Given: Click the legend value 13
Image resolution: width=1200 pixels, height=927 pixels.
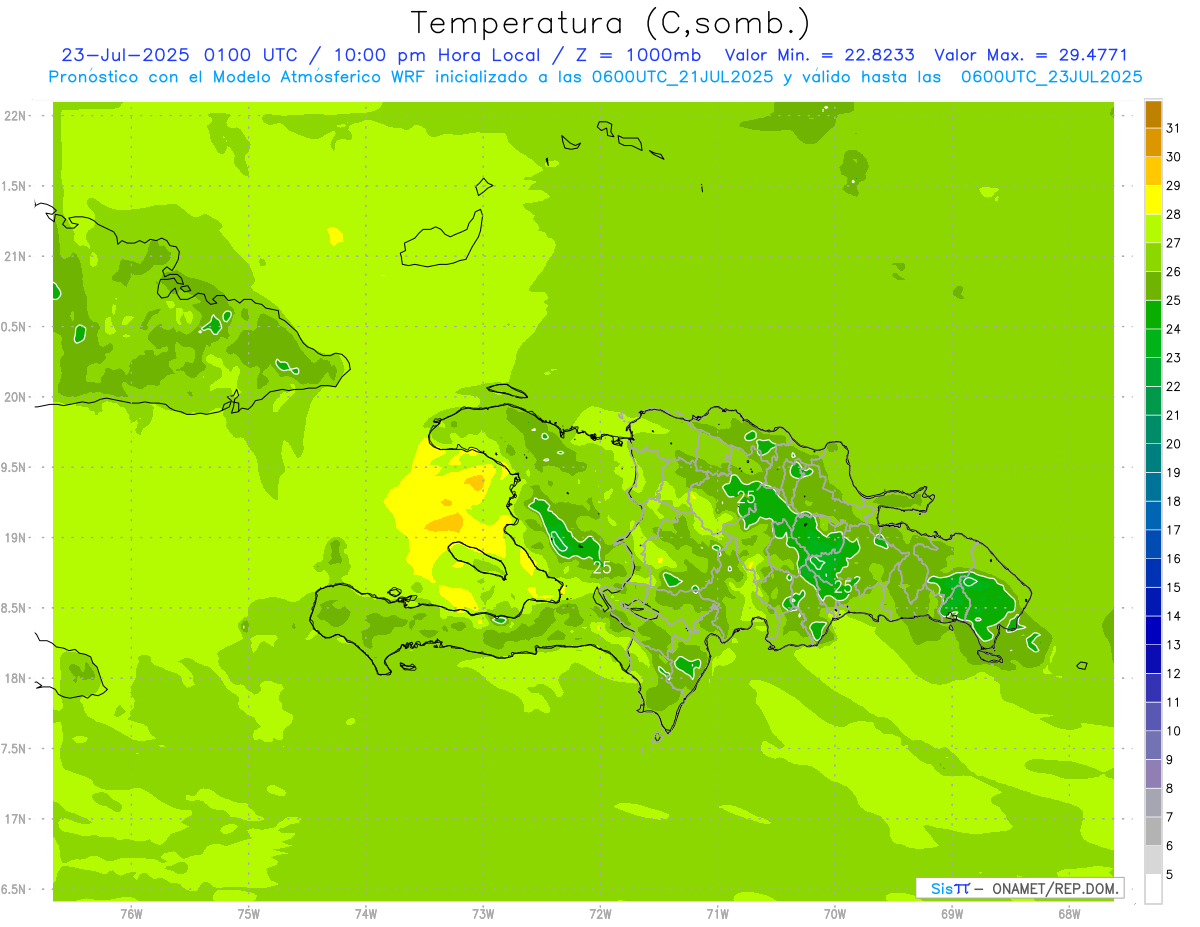Looking at the screenshot, I should (x=1173, y=645).
